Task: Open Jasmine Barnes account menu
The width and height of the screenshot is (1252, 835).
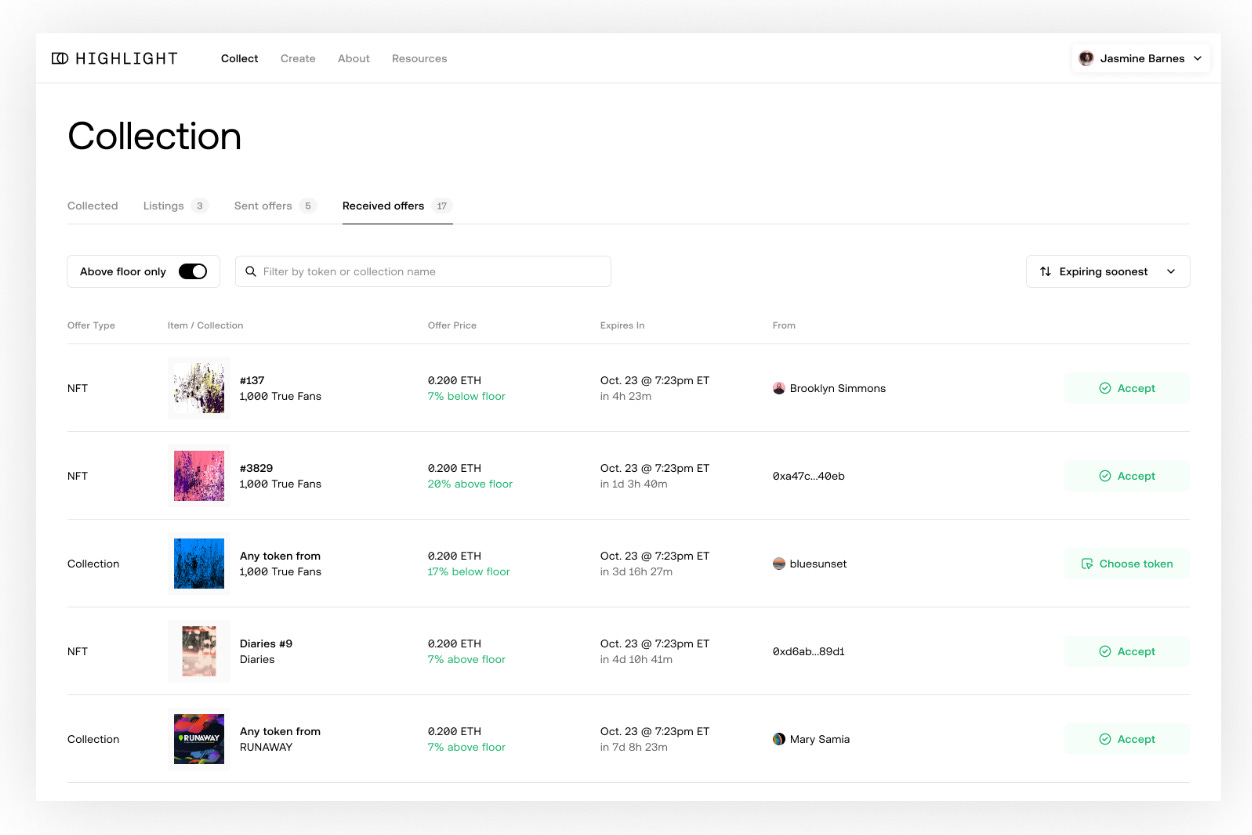Action: 1141,59
